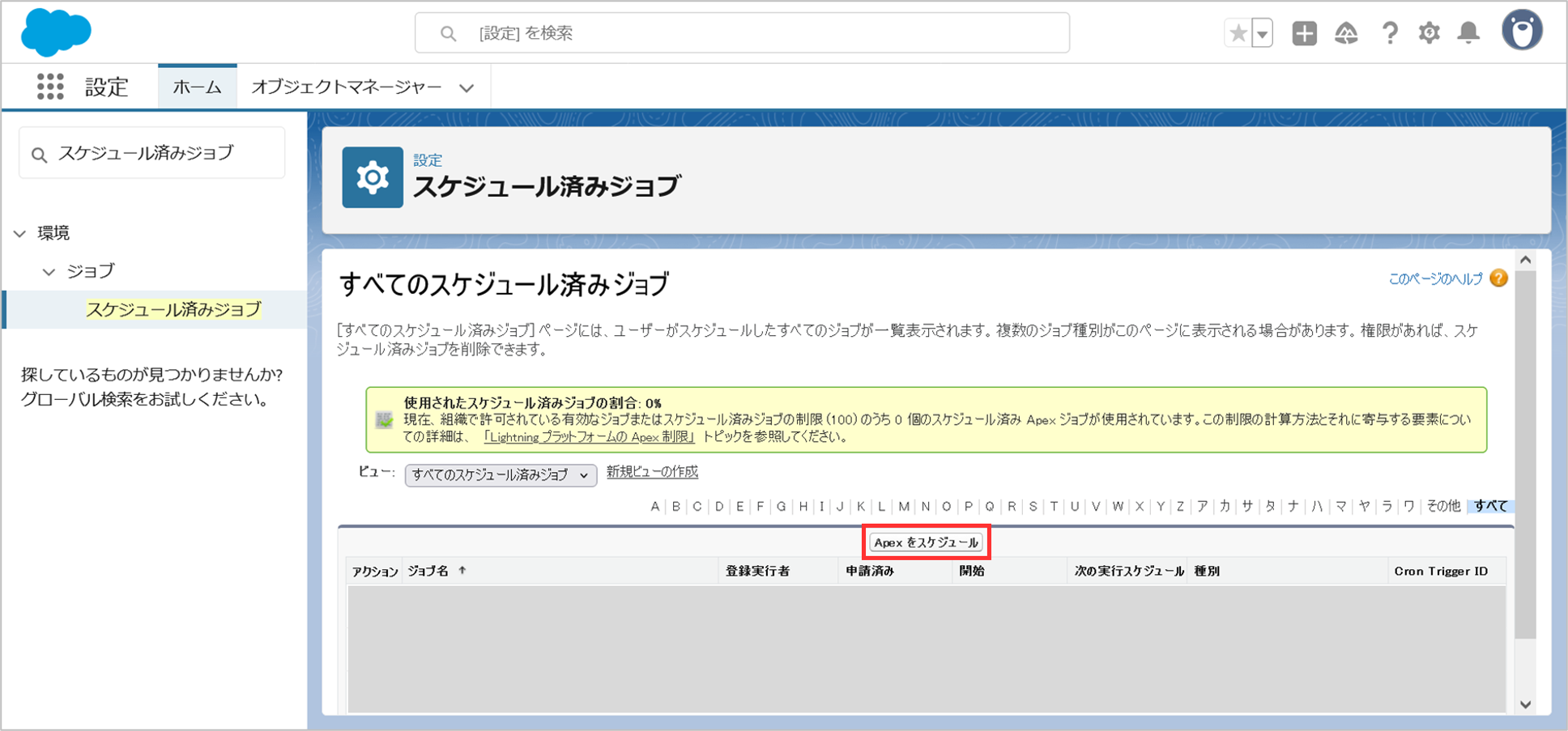The width and height of the screenshot is (1568, 731).
Task: Open the Trailhead guidance icon
Action: [x=1346, y=33]
